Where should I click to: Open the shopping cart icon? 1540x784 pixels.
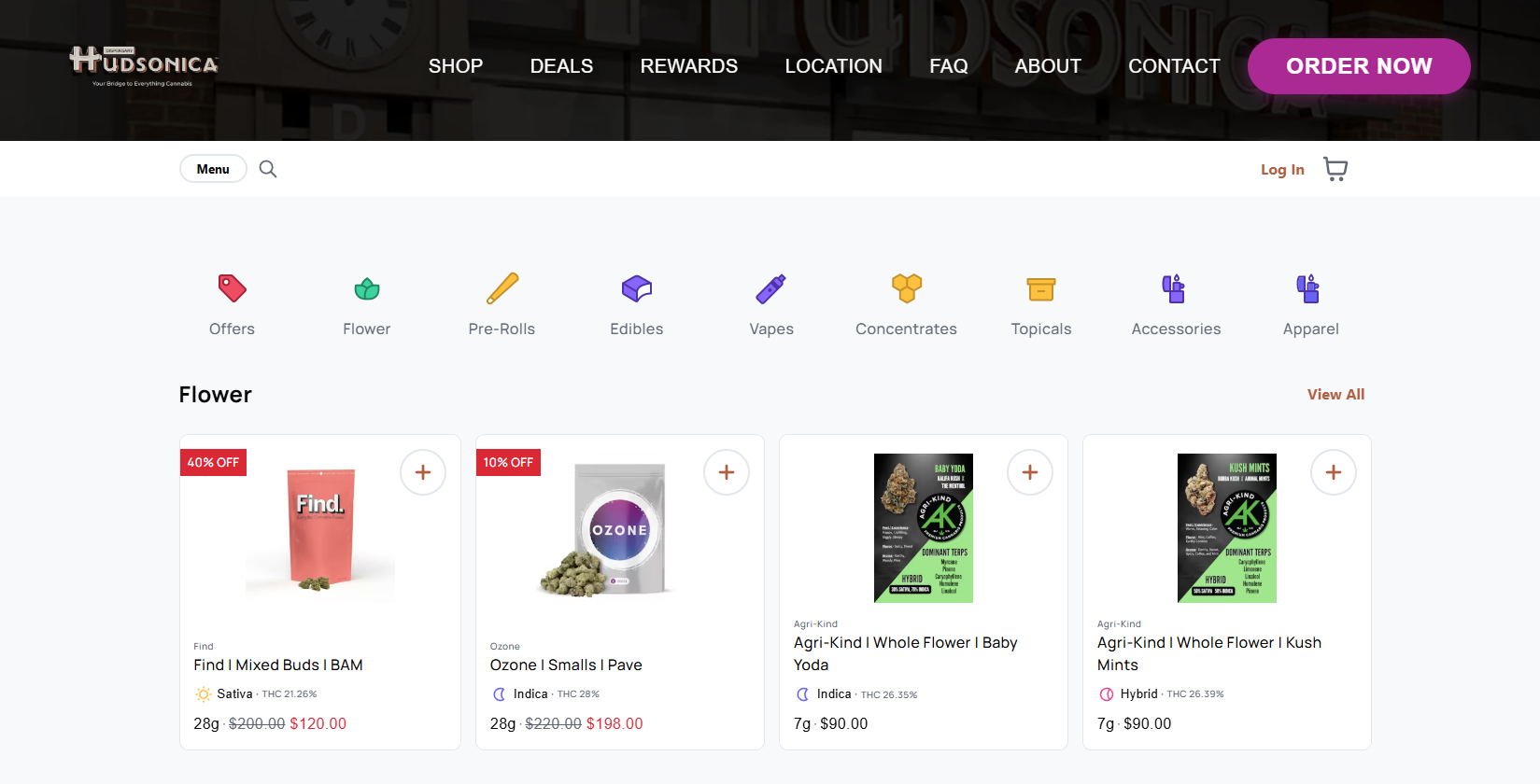point(1335,169)
